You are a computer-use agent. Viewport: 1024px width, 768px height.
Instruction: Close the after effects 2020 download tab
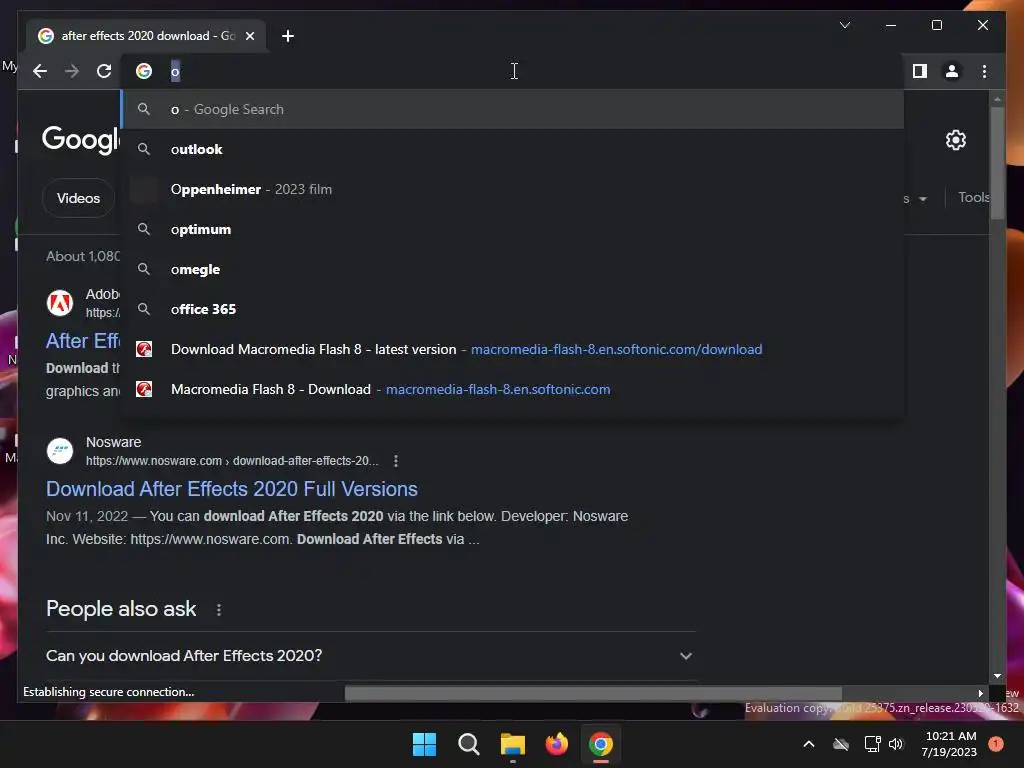tap(250, 36)
